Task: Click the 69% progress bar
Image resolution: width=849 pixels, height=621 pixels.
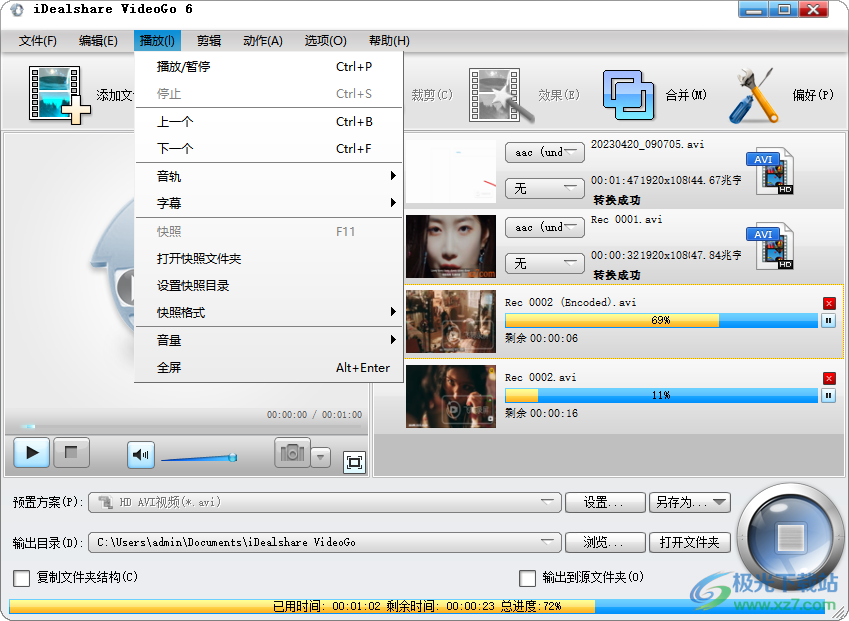Action: 661,321
